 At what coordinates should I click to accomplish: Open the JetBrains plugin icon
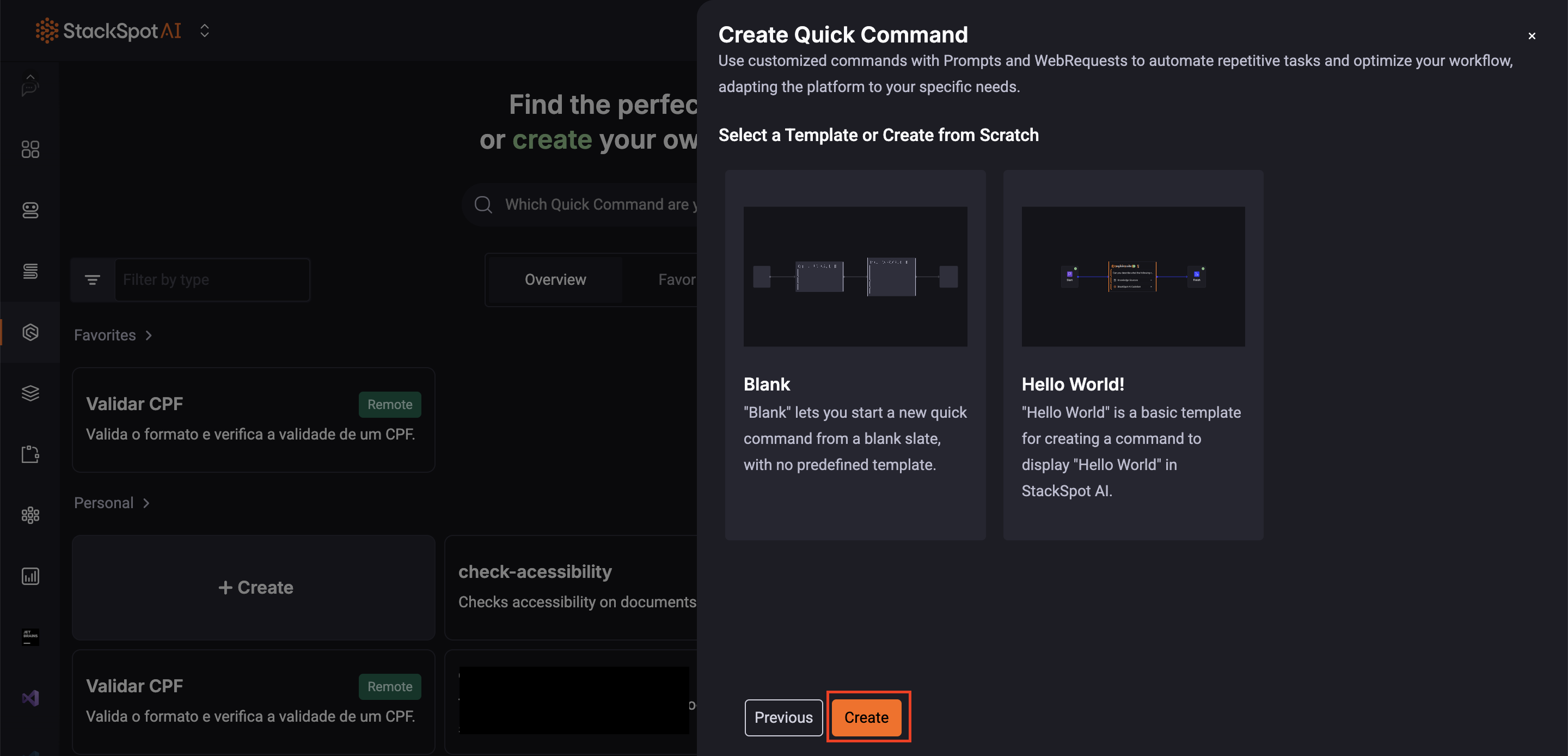[x=30, y=637]
